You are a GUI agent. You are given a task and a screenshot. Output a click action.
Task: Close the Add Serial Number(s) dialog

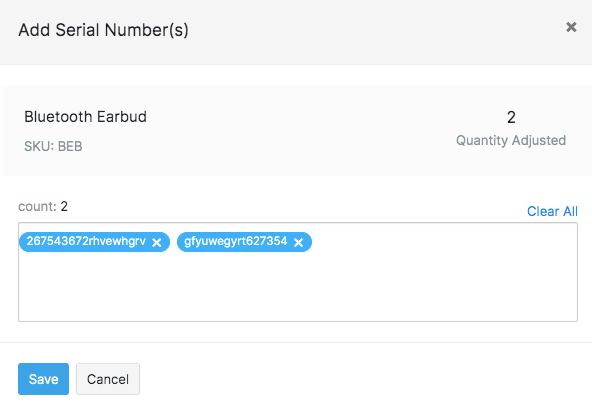pos(571,27)
